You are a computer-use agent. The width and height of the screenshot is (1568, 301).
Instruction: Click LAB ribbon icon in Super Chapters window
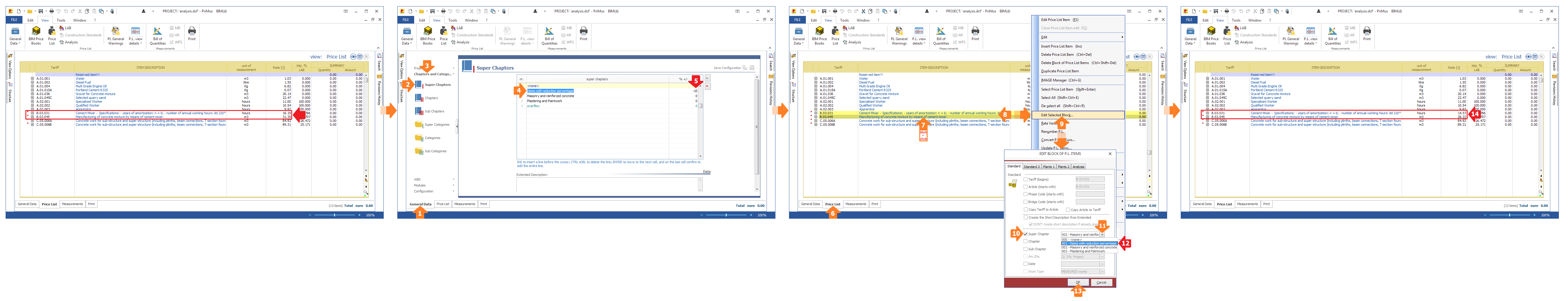(x=457, y=28)
